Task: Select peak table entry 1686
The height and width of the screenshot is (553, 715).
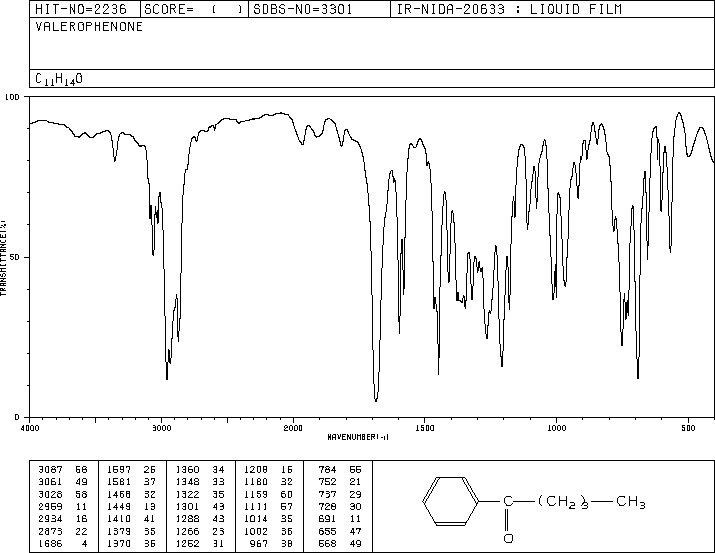Action: tap(63, 543)
